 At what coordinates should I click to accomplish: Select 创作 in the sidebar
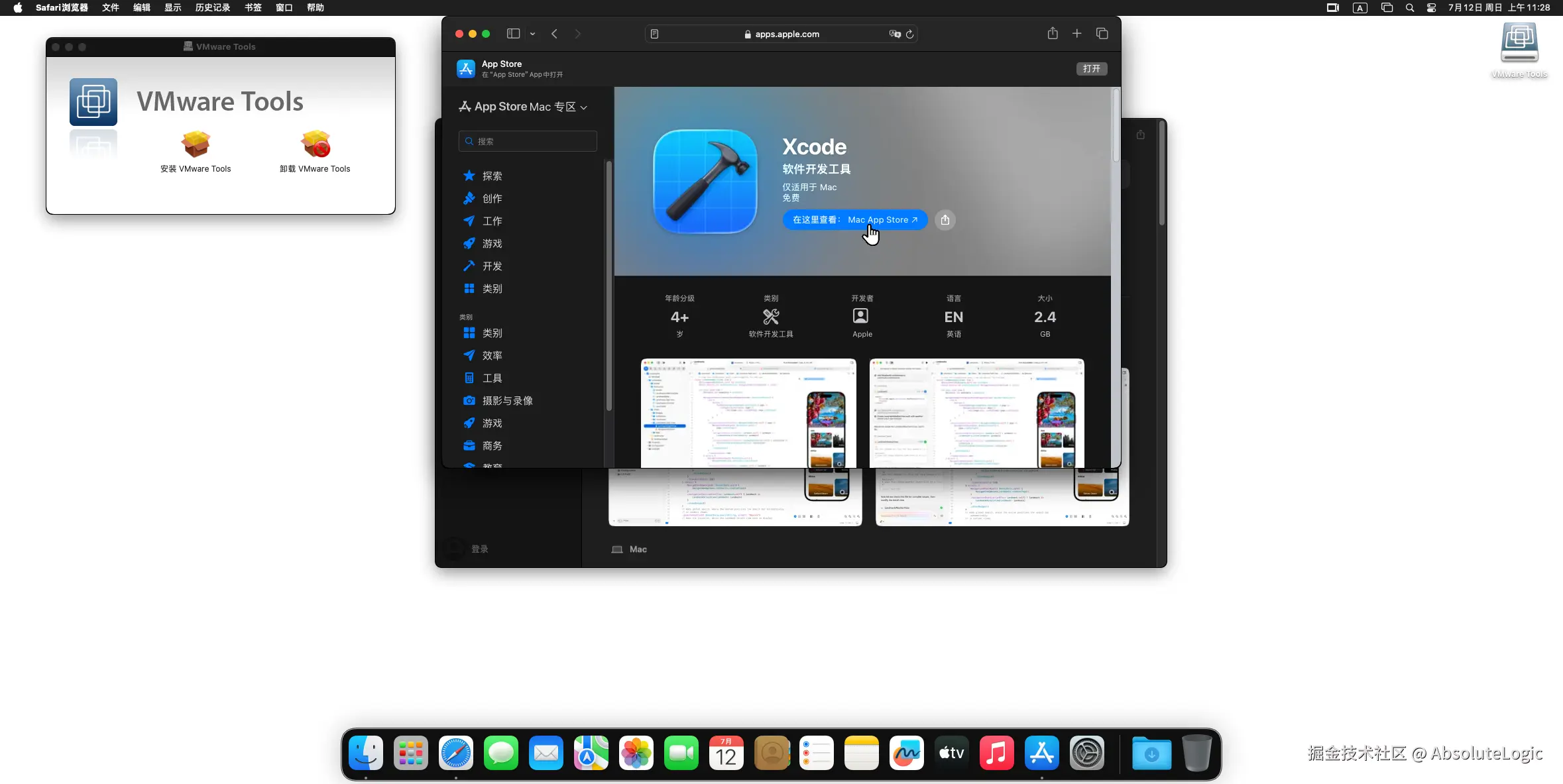coord(492,199)
